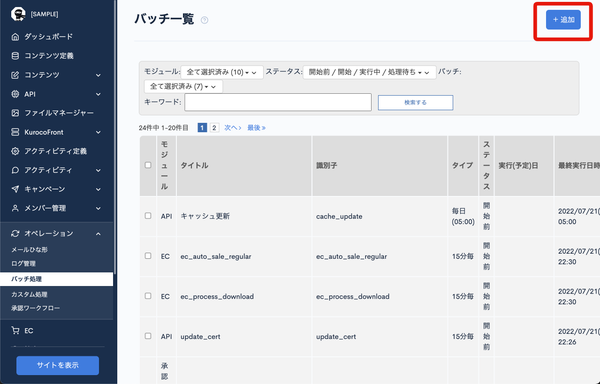Image resolution: width=600 pixels, height=384 pixels.
Task: Expand the コンテンツ menu chevron
Action: coord(98,75)
